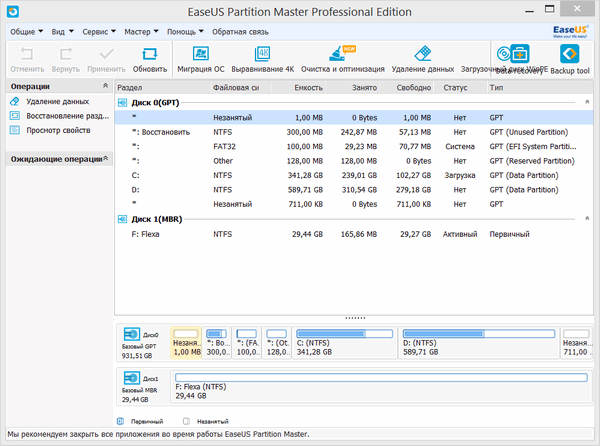
Task: Open the Выравнивание 4K alignment tool
Action: (x=262, y=54)
